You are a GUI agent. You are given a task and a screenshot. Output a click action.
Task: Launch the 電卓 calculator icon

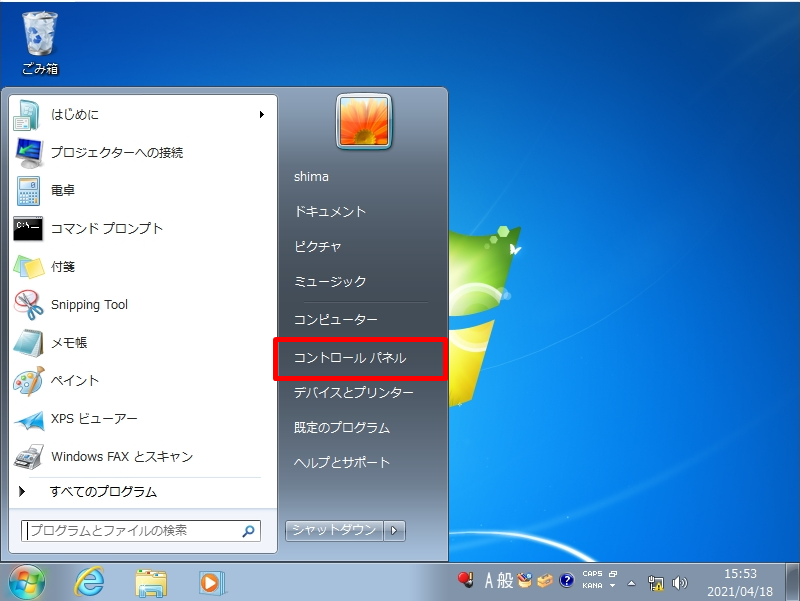[x=28, y=191]
